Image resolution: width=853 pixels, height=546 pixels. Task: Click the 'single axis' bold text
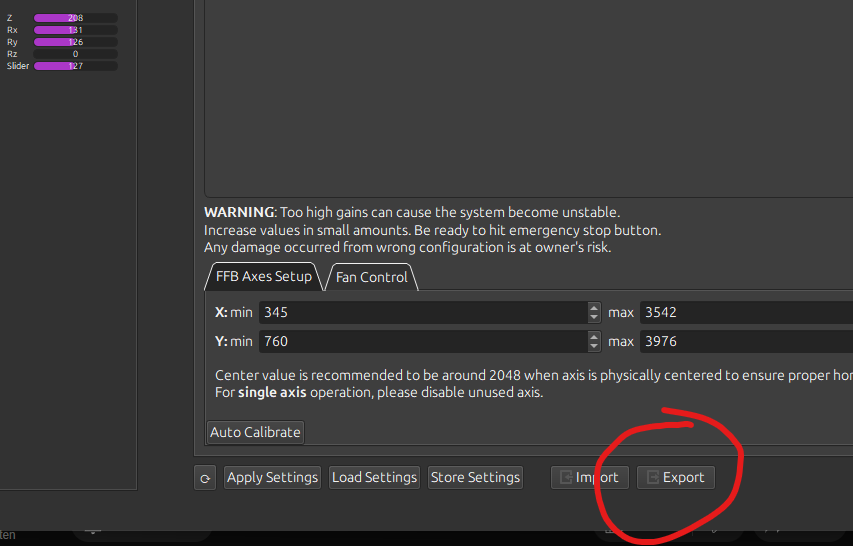[x=272, y=393]
